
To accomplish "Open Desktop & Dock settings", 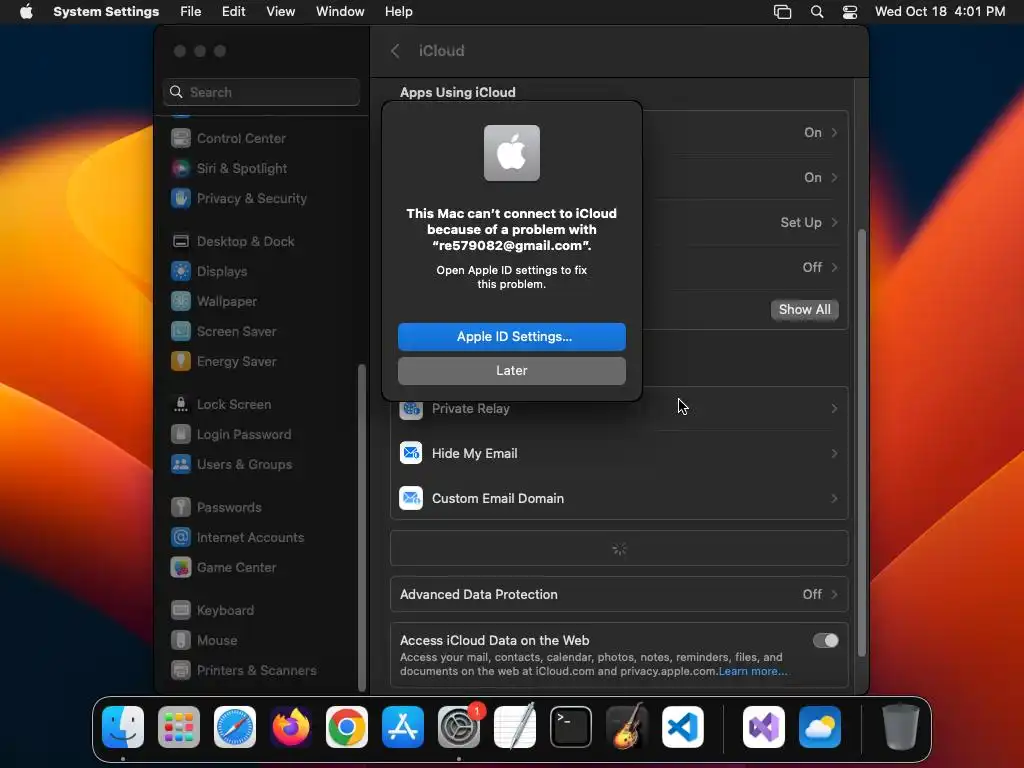I will 232,242.
